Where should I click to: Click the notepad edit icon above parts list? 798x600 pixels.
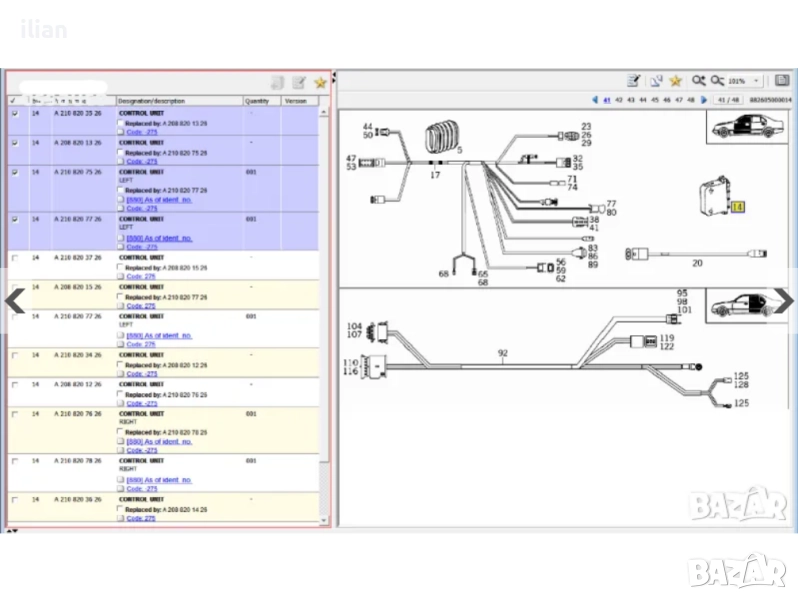pyautogui.click(x=298, y=83)
